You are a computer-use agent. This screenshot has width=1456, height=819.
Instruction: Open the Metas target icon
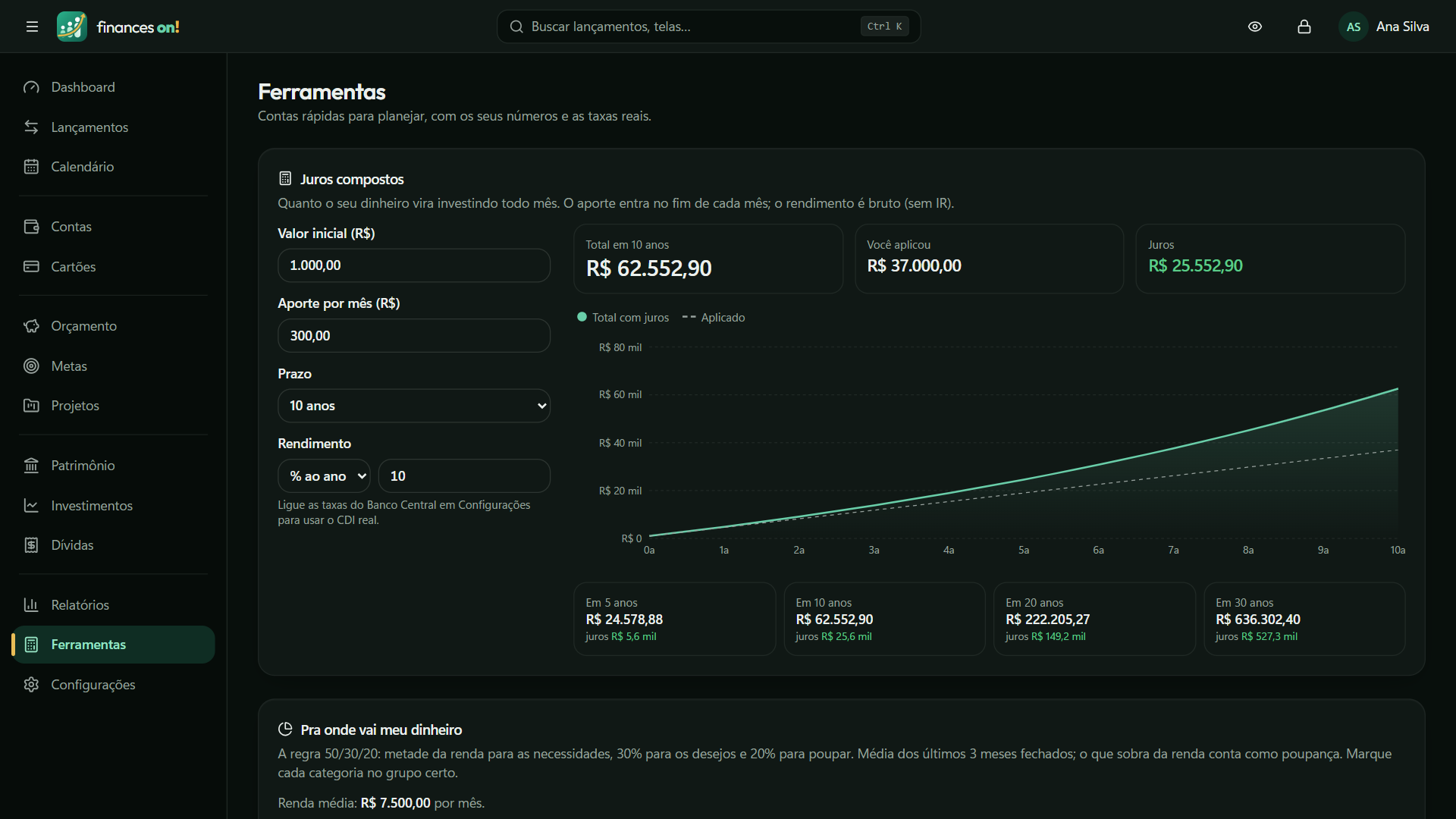[31, 366]
